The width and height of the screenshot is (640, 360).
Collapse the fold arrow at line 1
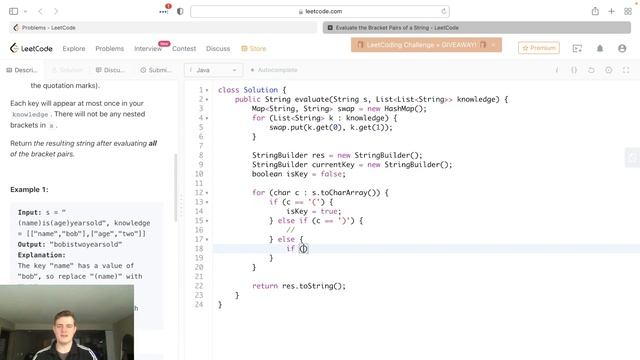point(207,90)
